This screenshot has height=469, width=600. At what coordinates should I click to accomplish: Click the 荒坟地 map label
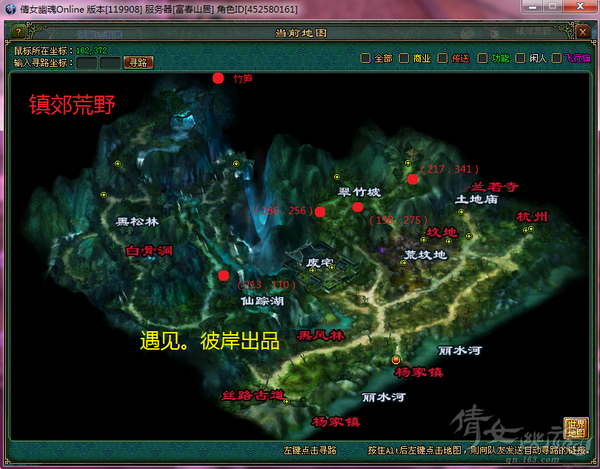426,254
